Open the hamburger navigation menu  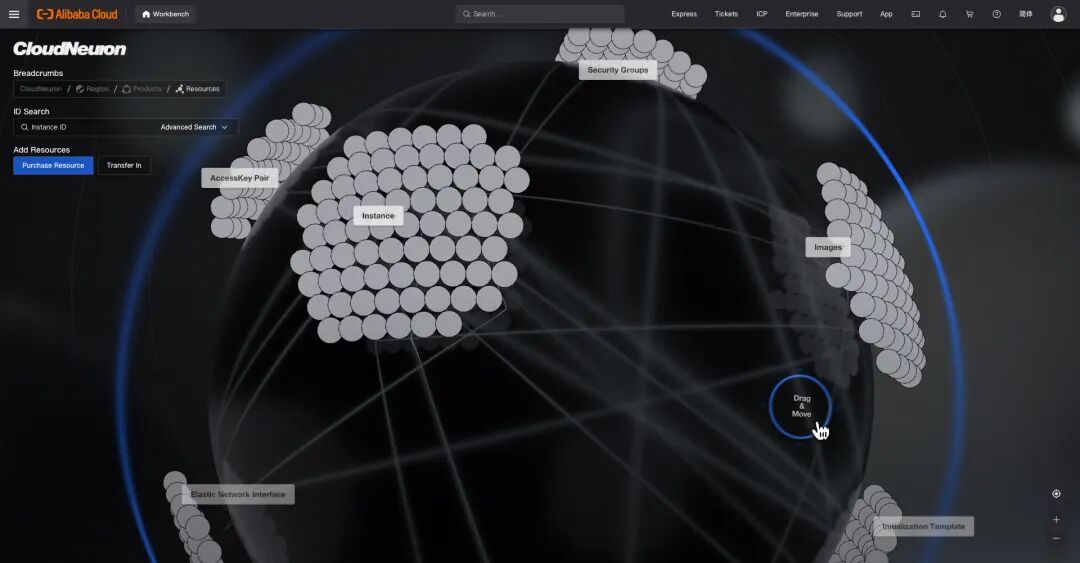[14, 14]
